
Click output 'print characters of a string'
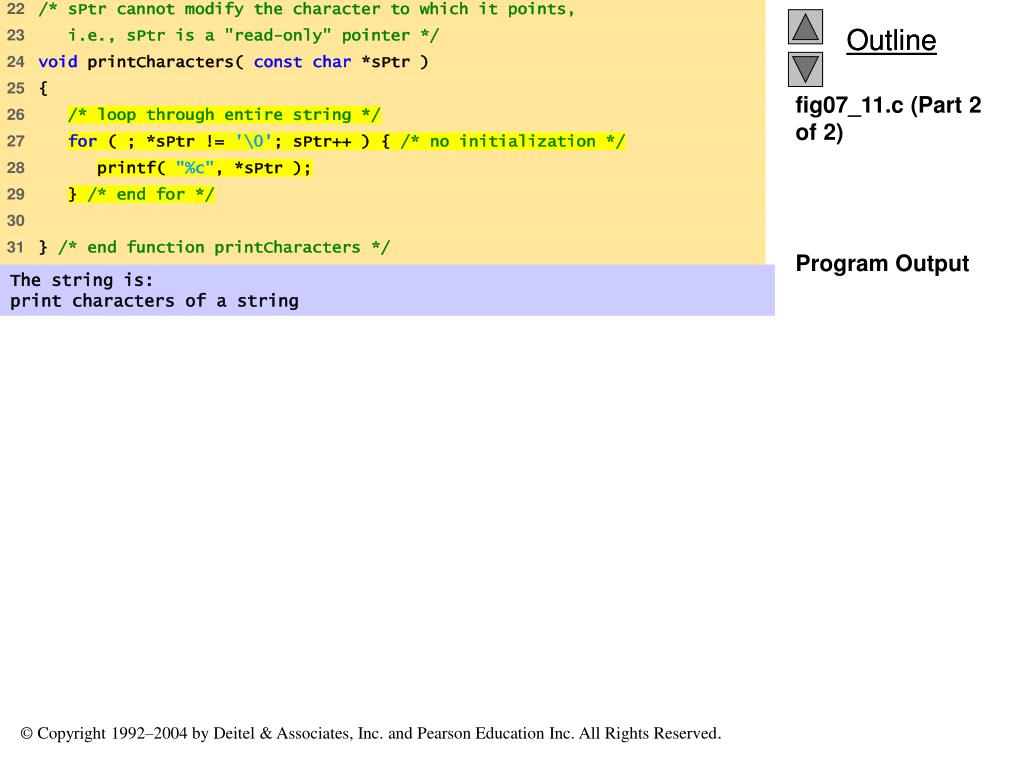(x=154, y=301)
